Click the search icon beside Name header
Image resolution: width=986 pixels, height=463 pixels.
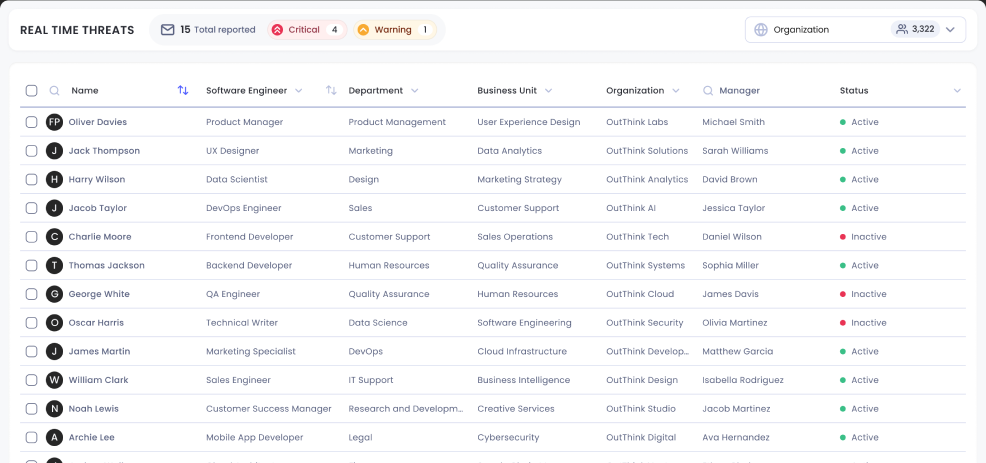[x=55, y=91]
